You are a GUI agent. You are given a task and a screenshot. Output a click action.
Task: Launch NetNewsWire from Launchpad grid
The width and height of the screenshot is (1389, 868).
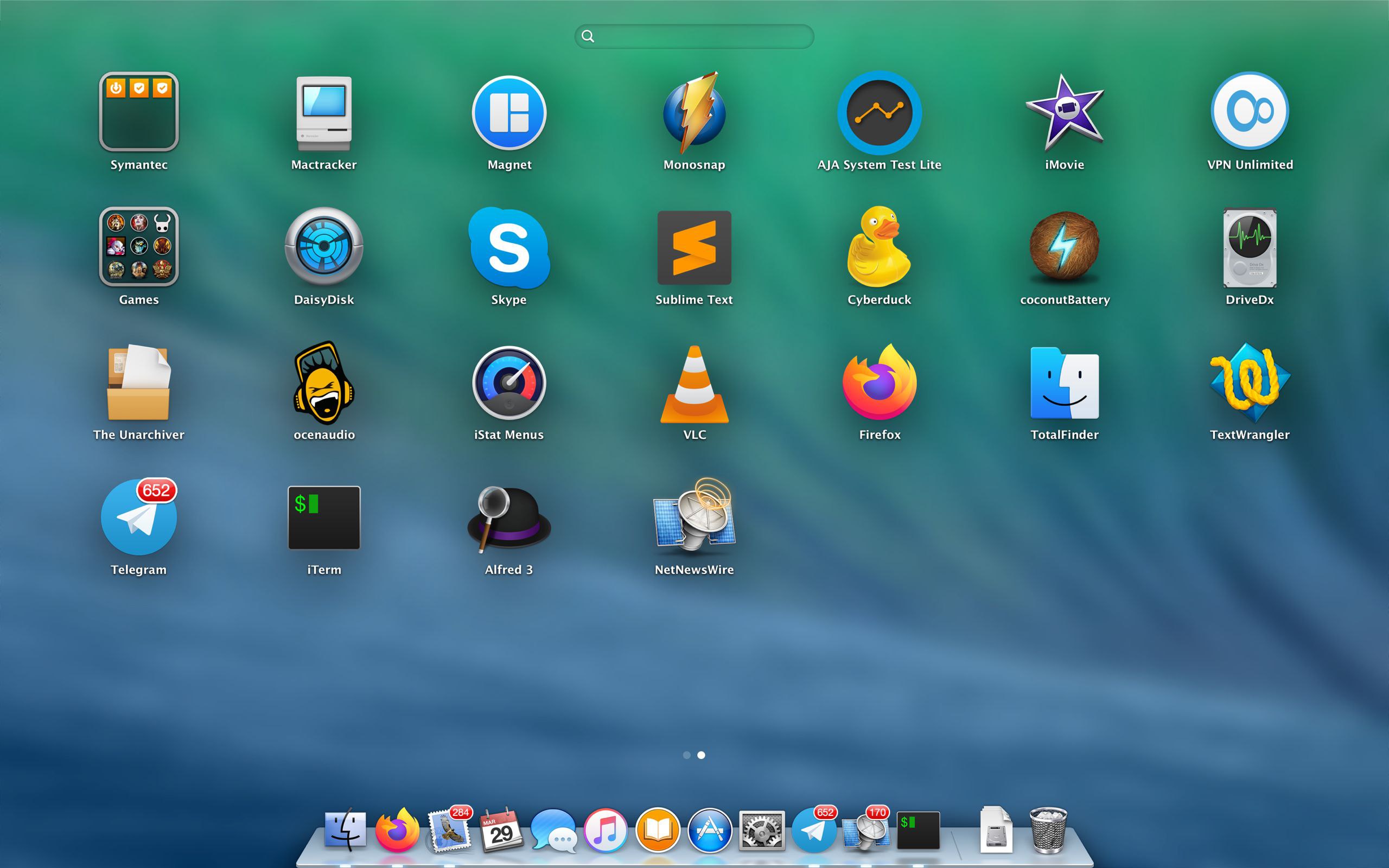pos(694,516)
